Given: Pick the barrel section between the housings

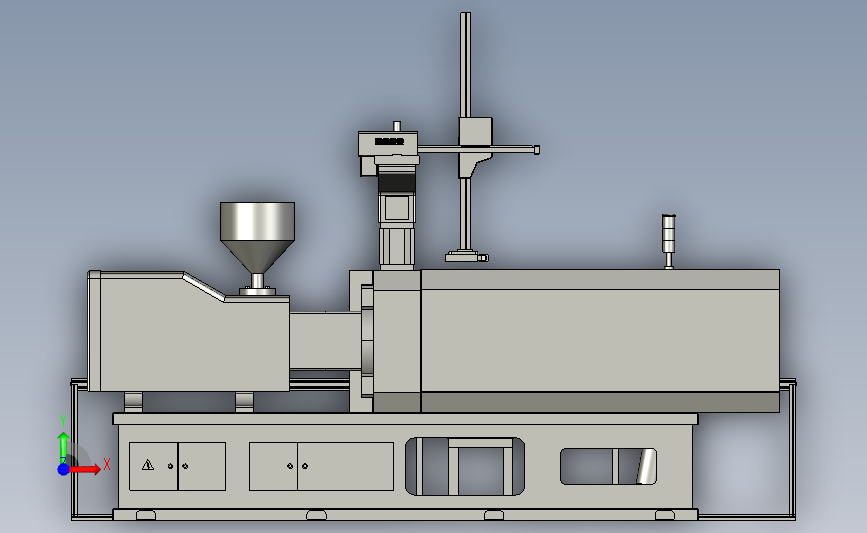Looking at the screenshot, I should [325, 341].
